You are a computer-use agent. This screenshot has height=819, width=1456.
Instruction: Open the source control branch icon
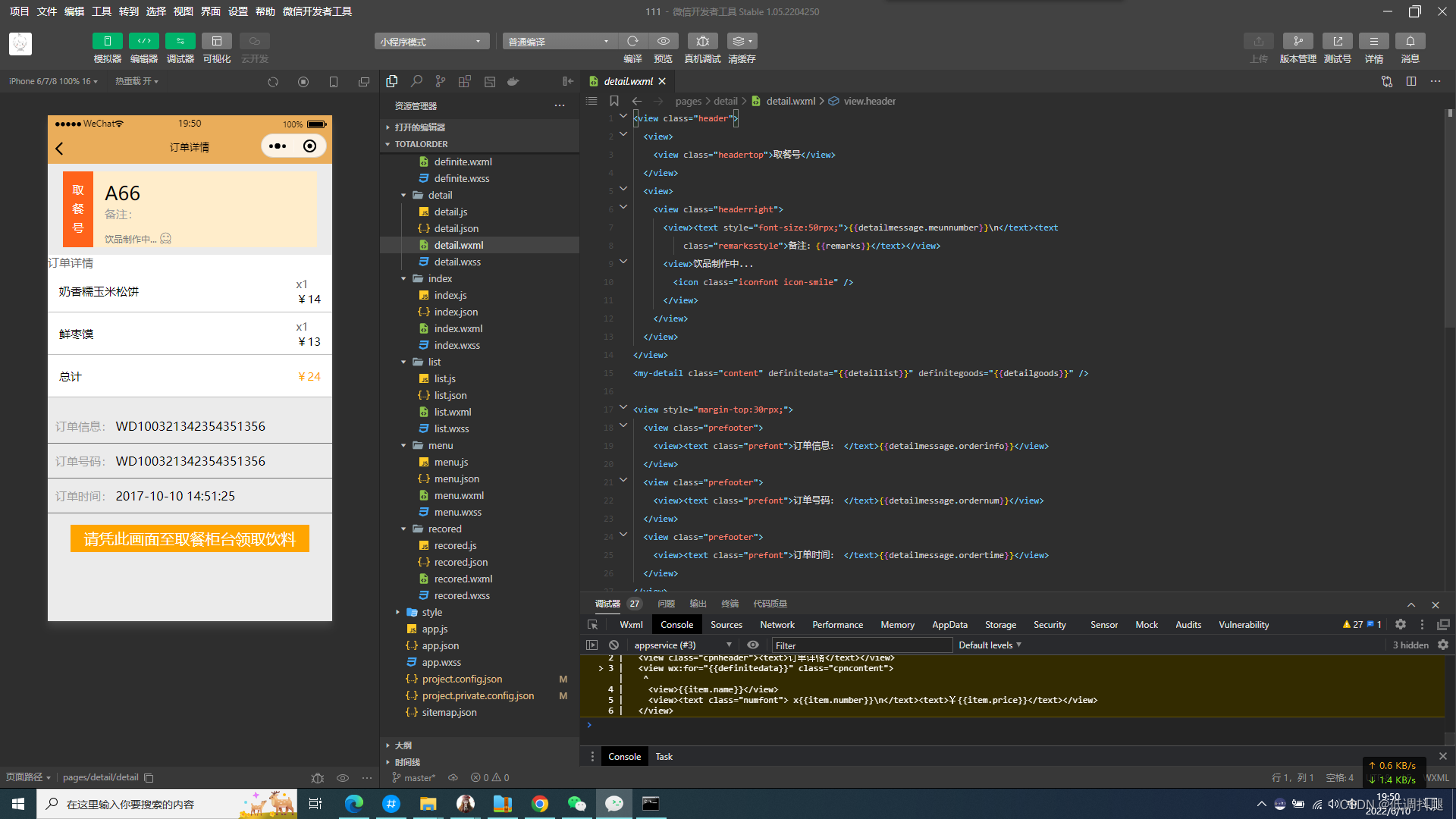[441, 81]
